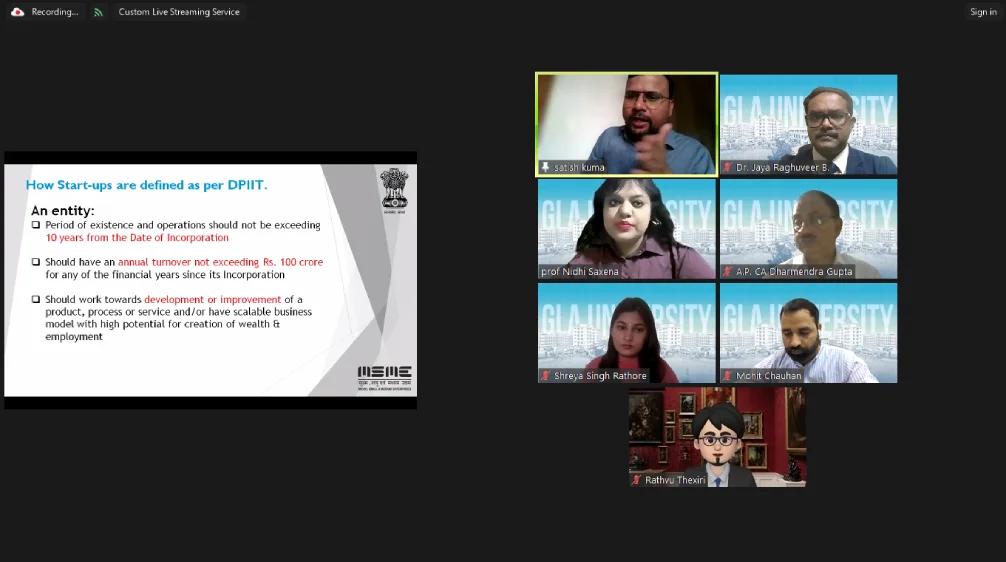Select Mohit Chauhan's video tile
Image resolution: width=1006 pixels, height=562 pixels.
808,332
